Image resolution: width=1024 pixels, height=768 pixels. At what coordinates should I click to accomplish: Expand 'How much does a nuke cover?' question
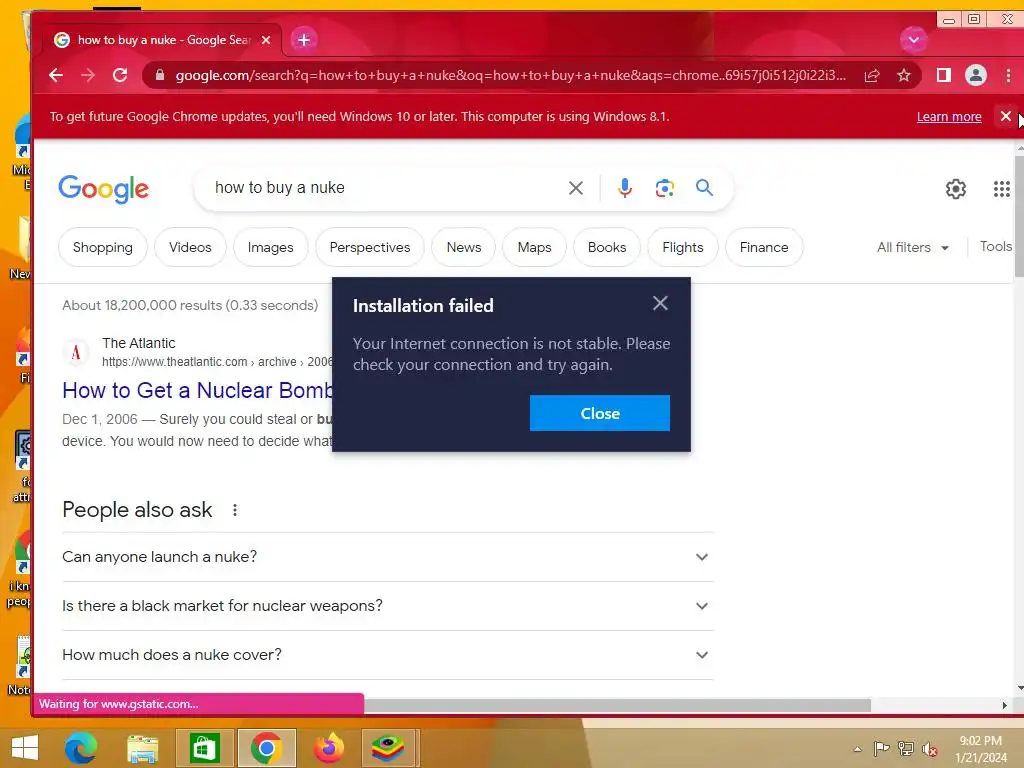387,655
